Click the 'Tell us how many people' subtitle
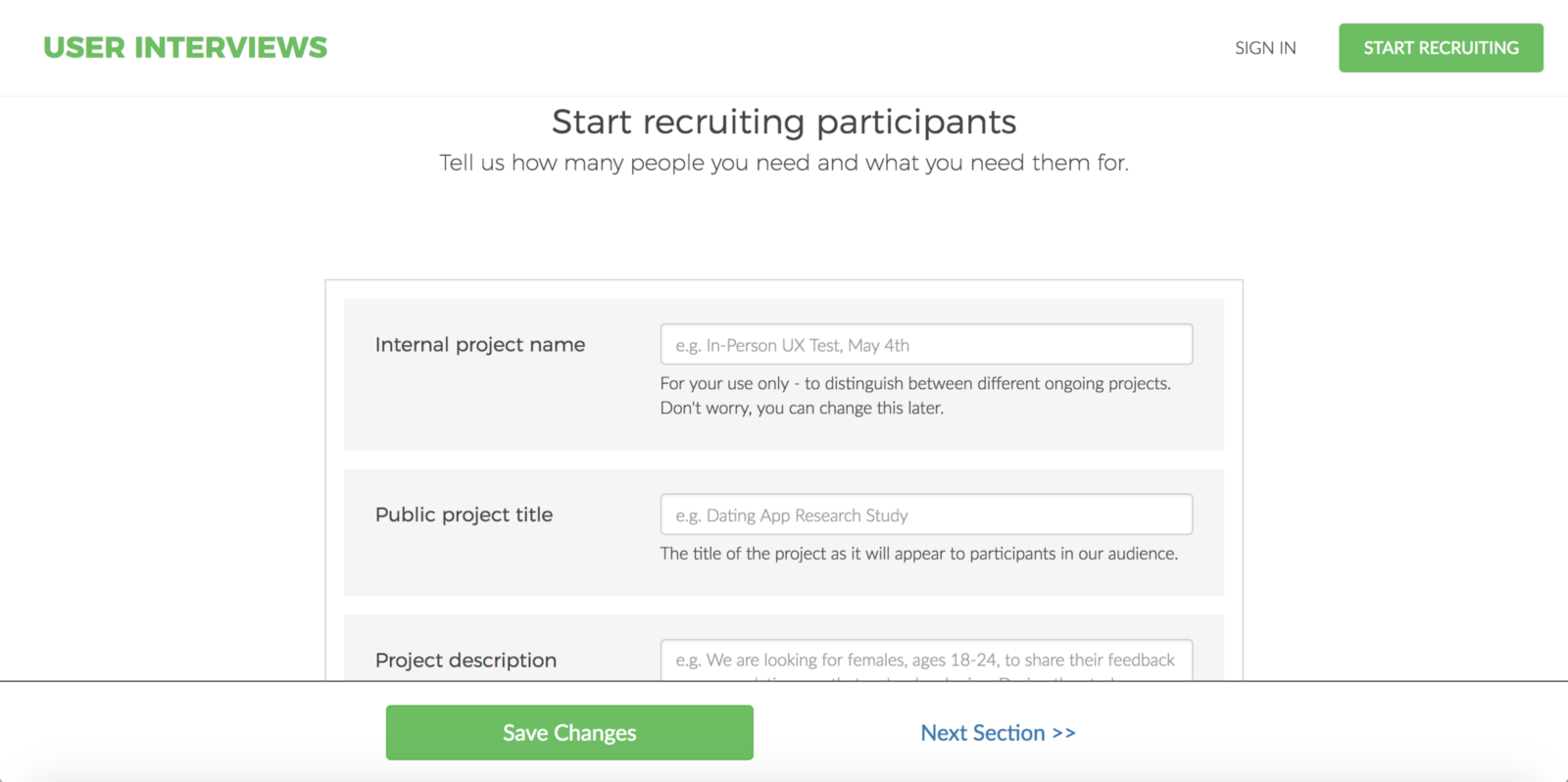The height and width of the screenshot is (782, 1568). [x=784, y=163]
